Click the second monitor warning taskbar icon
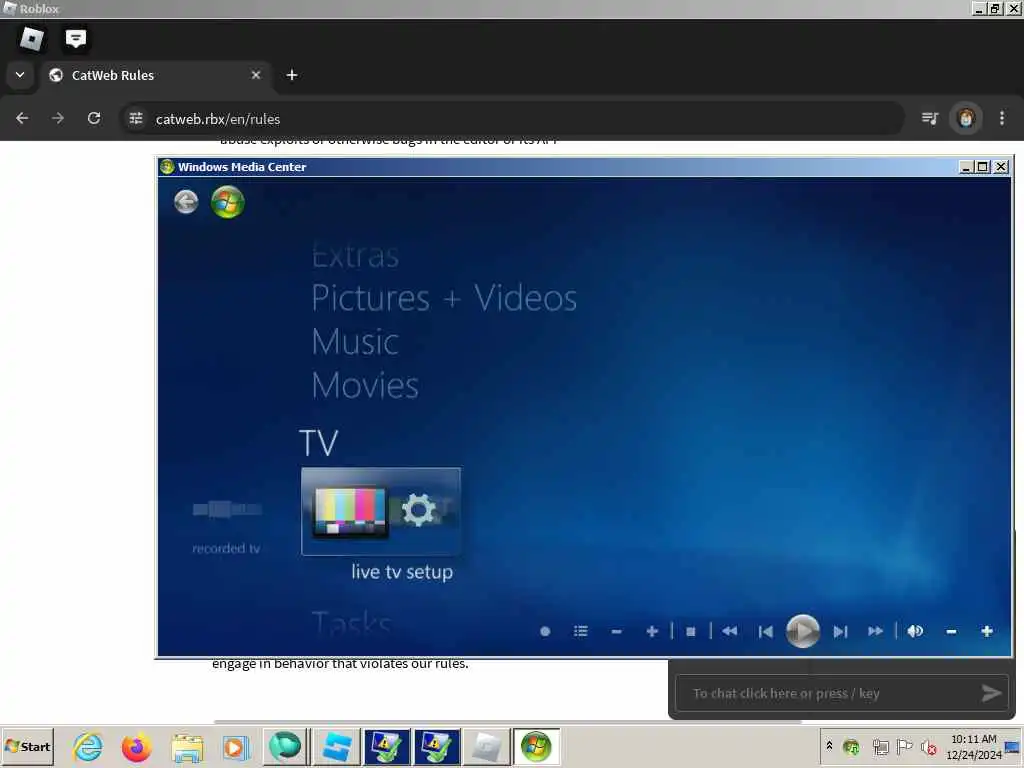The width and height of the screenshot is (1024, 768). pos(437,746)
